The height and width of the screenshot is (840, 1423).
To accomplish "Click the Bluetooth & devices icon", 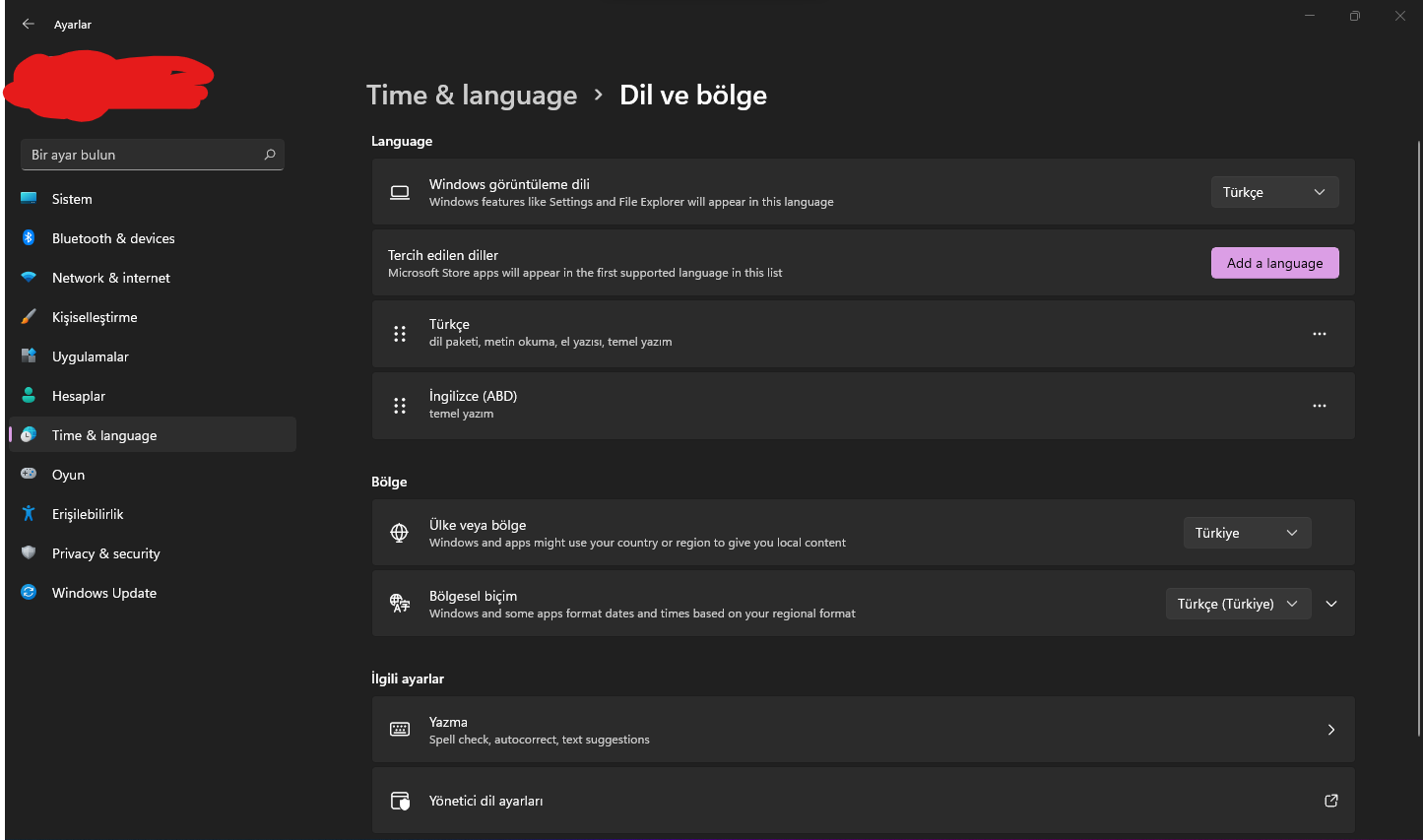I will [29, 238].
